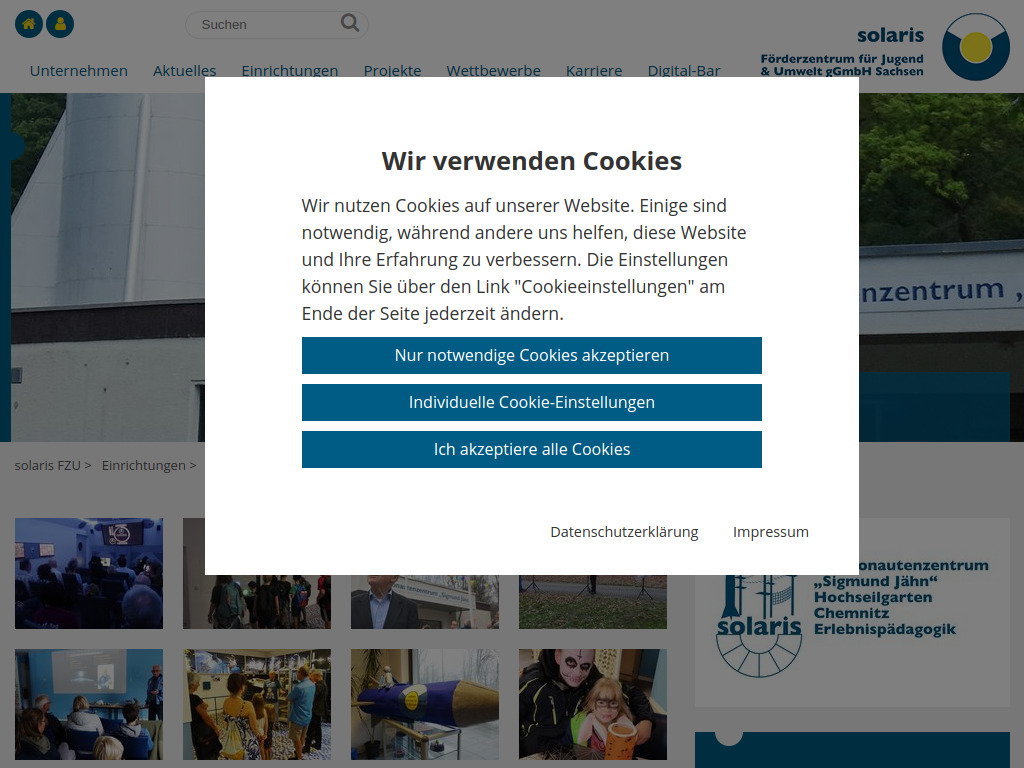
Task: Click the home icon in the top-left corner
Action: coord(29,24)
